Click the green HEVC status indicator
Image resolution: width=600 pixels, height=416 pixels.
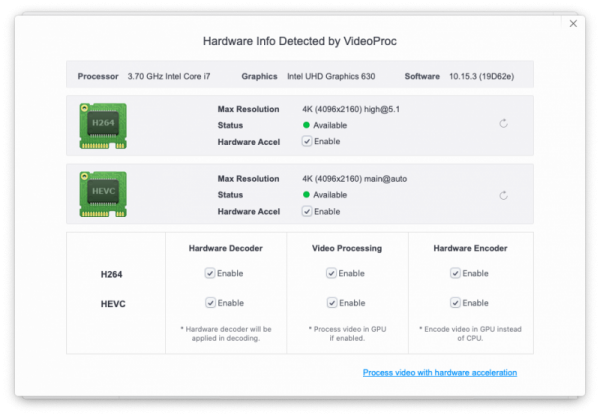306,194
